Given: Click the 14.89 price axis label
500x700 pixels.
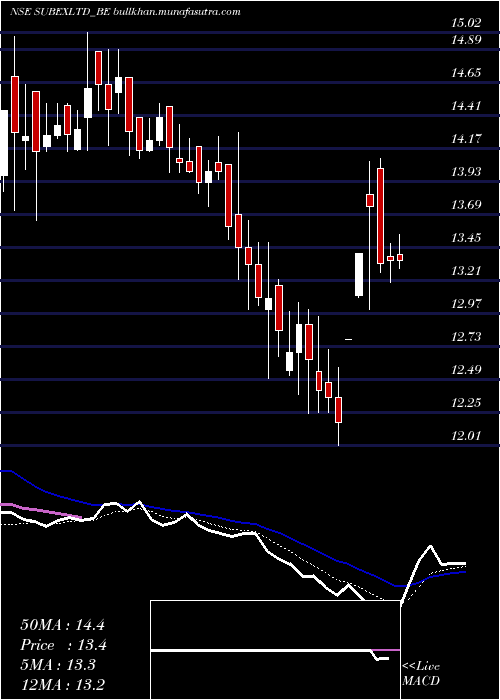Looking at the screenshot, I should click(x=467, y=40).
